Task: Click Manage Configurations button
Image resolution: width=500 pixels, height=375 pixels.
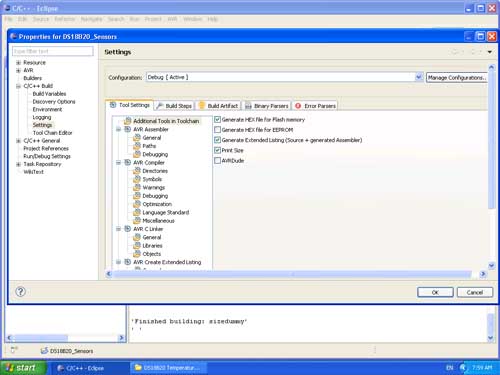Action: (x=457, y=78)
